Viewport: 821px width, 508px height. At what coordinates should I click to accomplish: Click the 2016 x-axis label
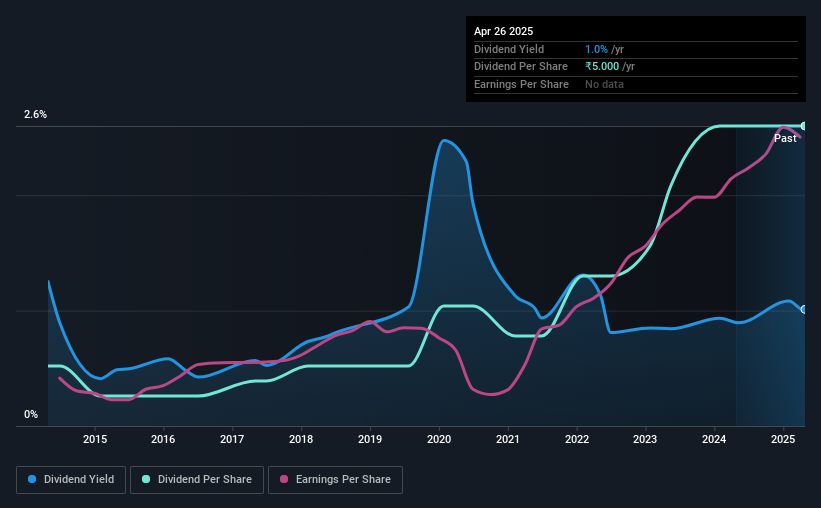tap(163, 439)
